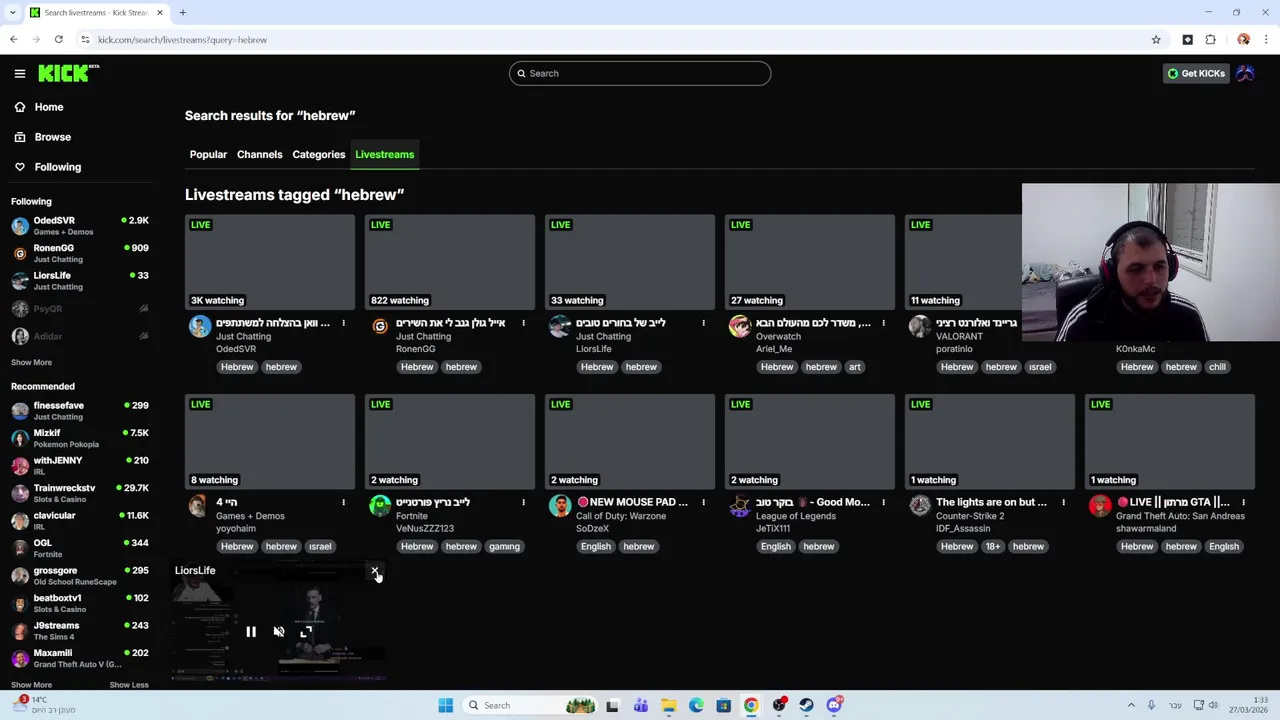Screen dimensions: 1280x720
Task: Reload the page in Chrome
Action: (59, 40)
